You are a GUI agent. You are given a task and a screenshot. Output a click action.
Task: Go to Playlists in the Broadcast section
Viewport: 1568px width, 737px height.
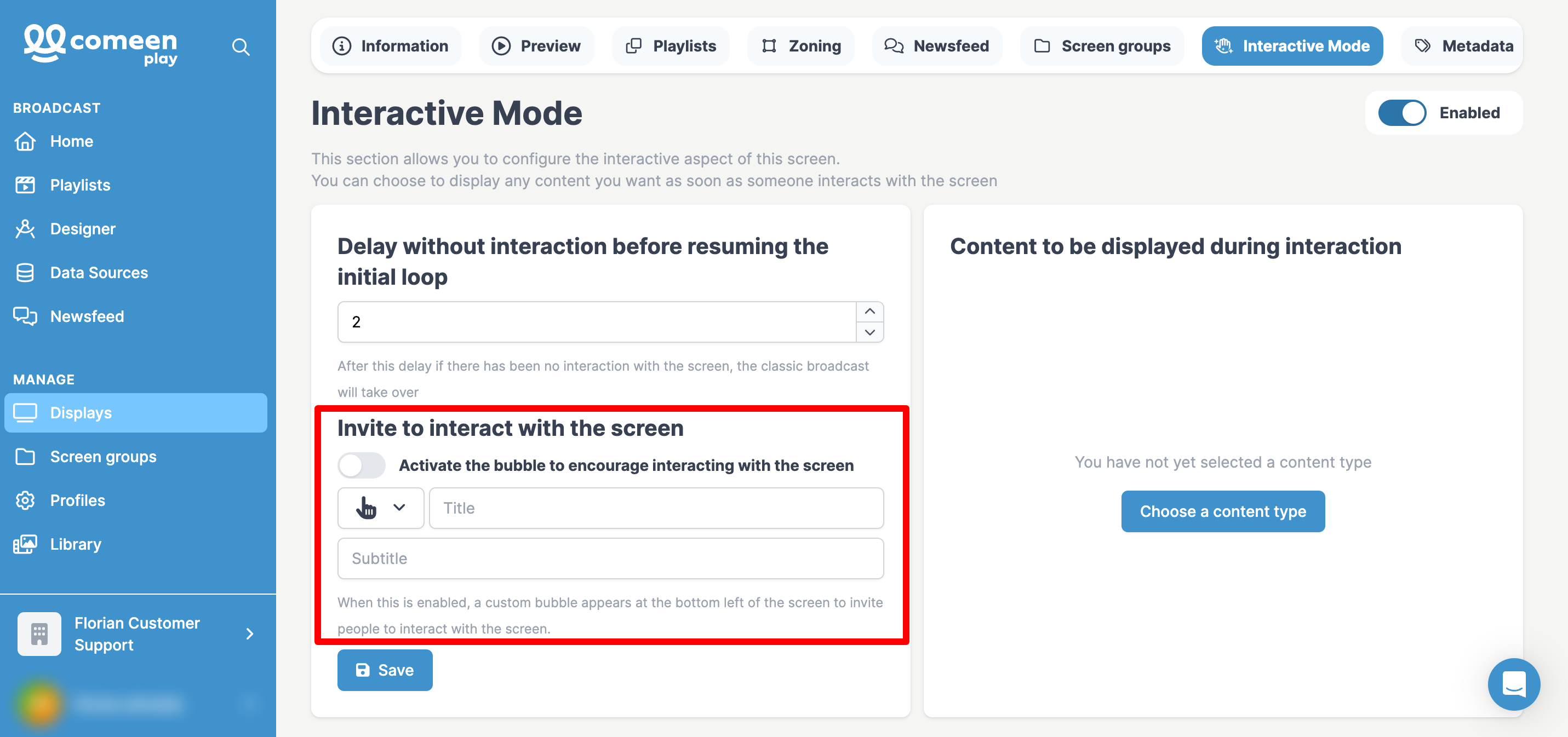point(80,185)
